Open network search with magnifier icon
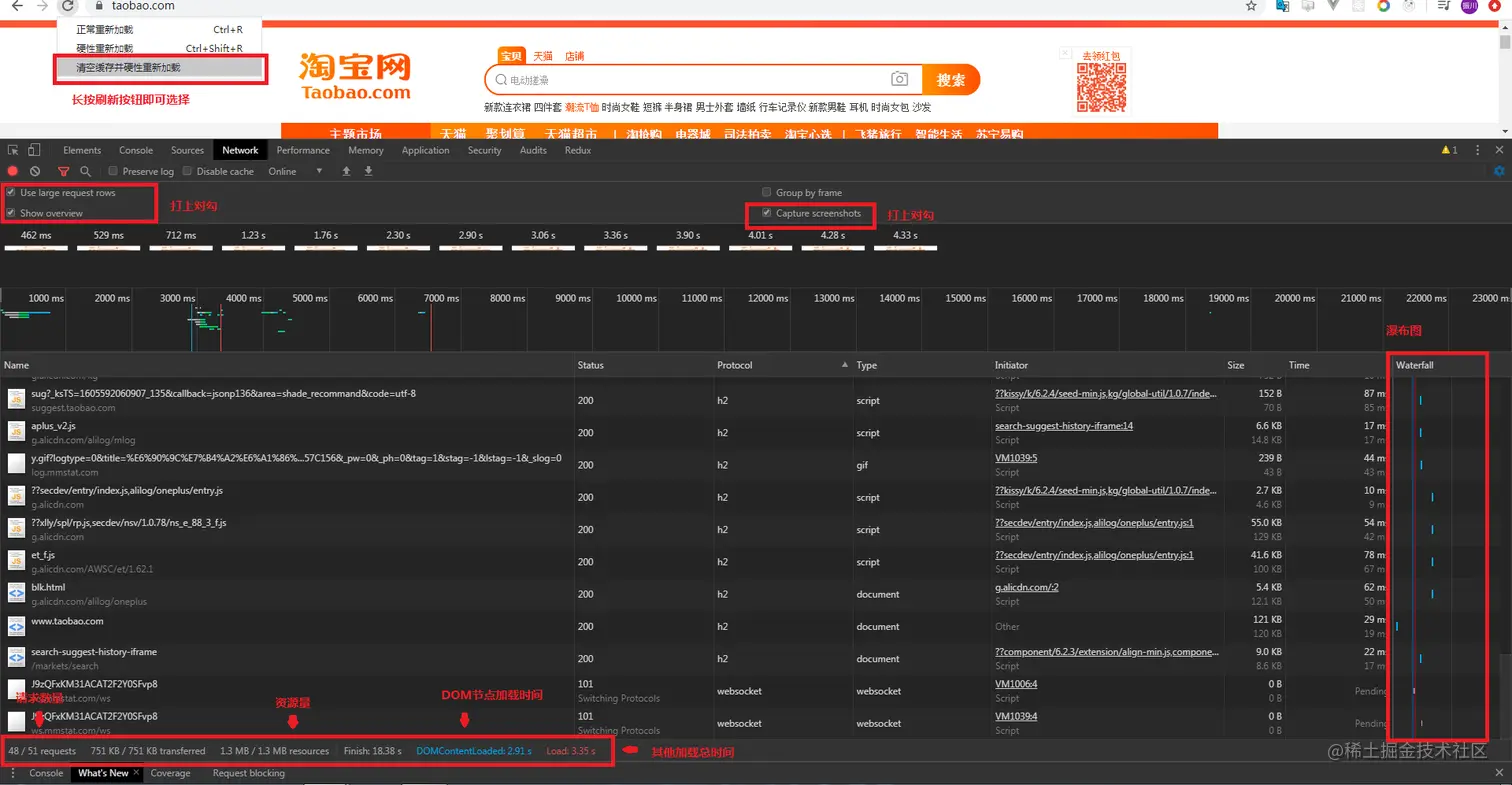1512x785 pixels. 86,171
